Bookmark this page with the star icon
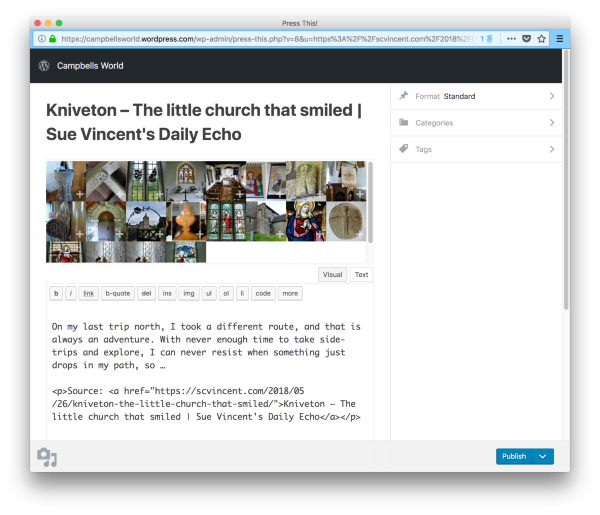600x515 pixels. pyautogui.click(x=541, y=39)
